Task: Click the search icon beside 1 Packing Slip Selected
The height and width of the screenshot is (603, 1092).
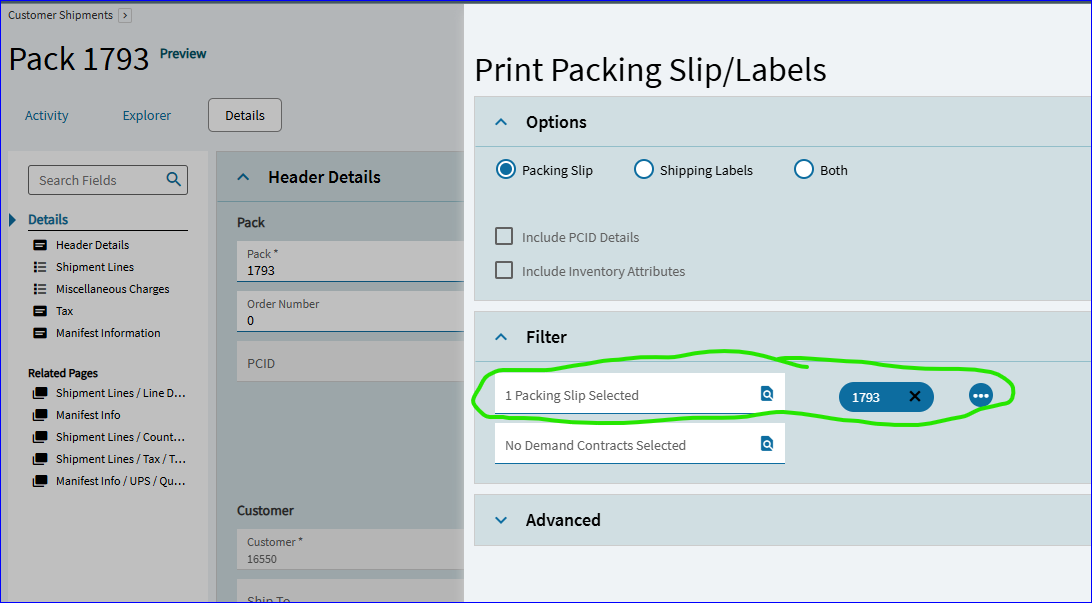Action: (x=767, y=394)
